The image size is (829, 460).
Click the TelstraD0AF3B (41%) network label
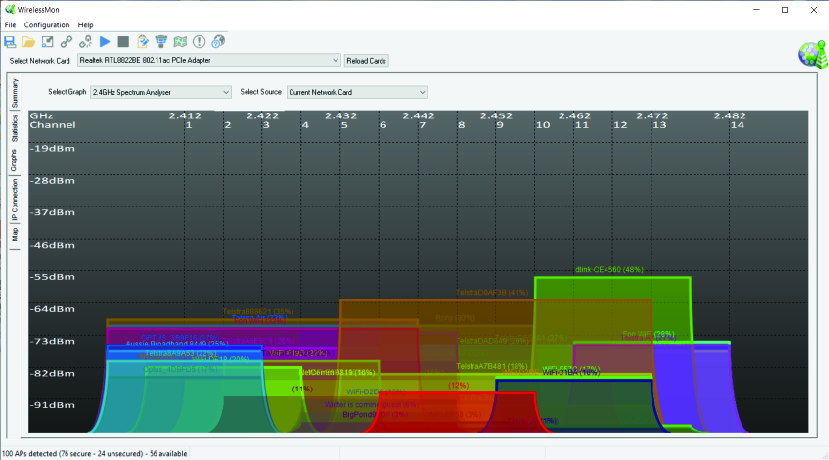[492, 292]
